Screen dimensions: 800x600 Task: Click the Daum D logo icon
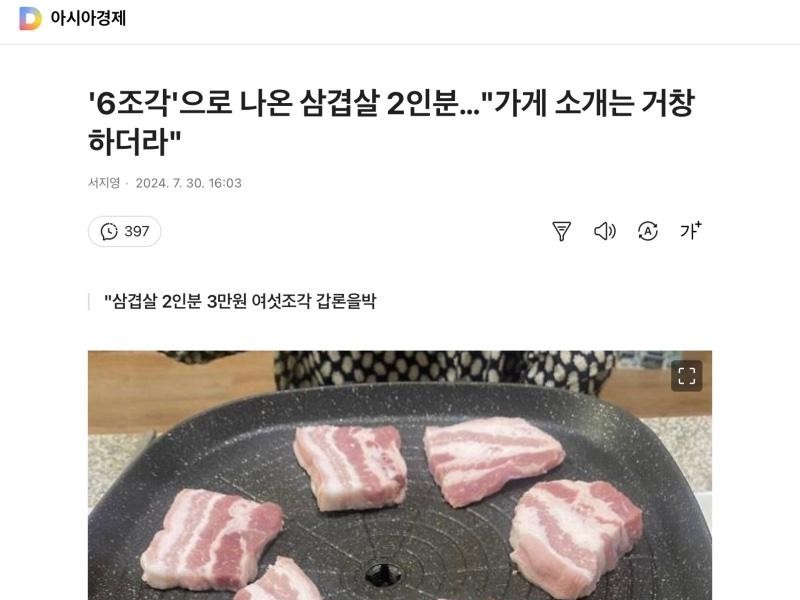click(x=30, y=18)
